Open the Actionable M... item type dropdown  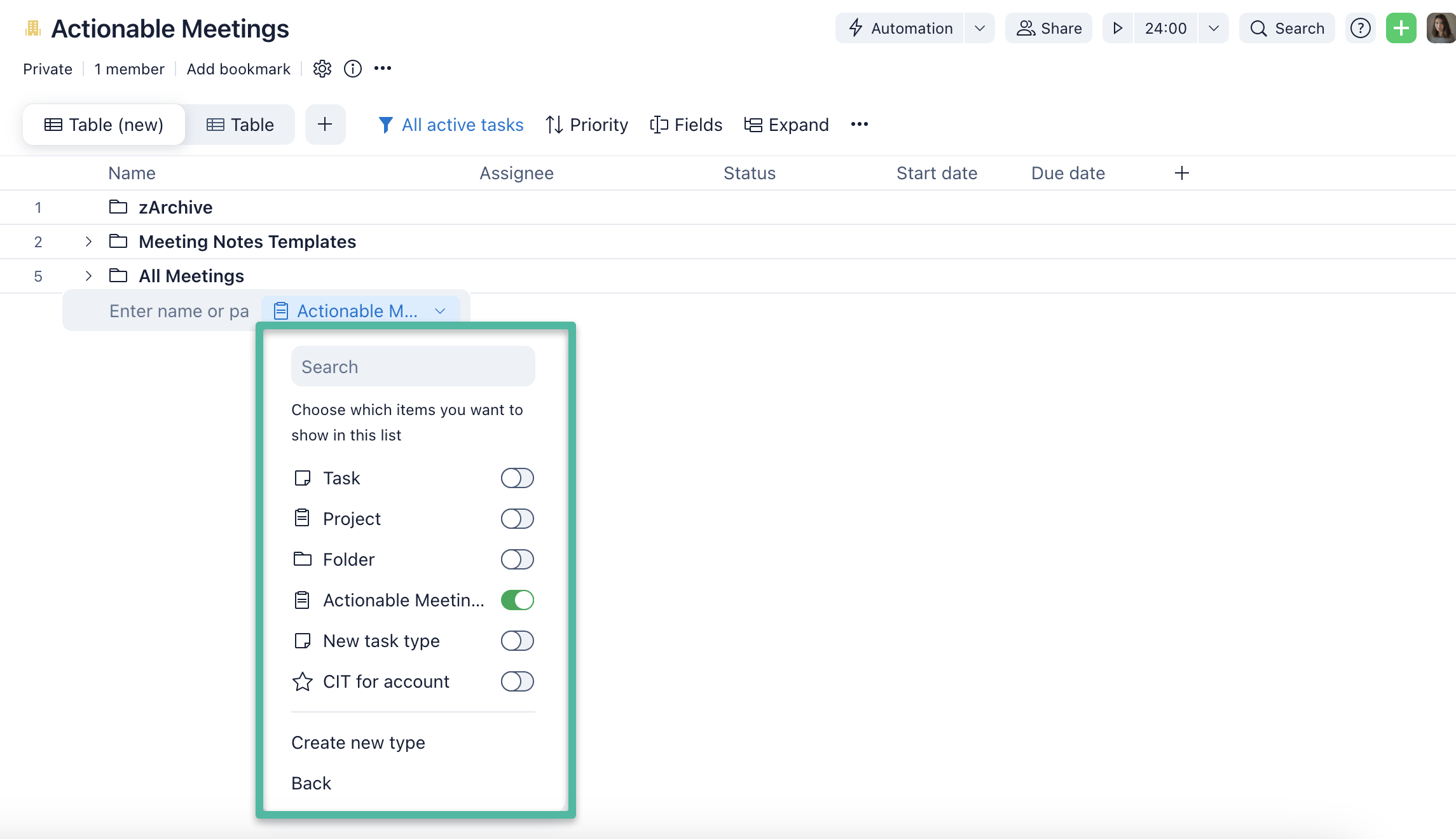click(x=361, y=311)
